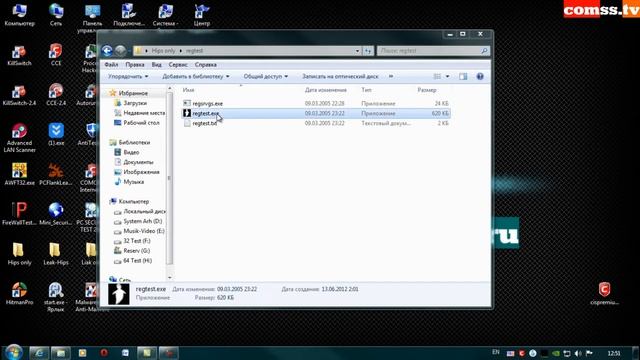Select Библиотеки in the navigation pane
The height and width of the screenshot is (360, 640).
[x=134, y=142]
